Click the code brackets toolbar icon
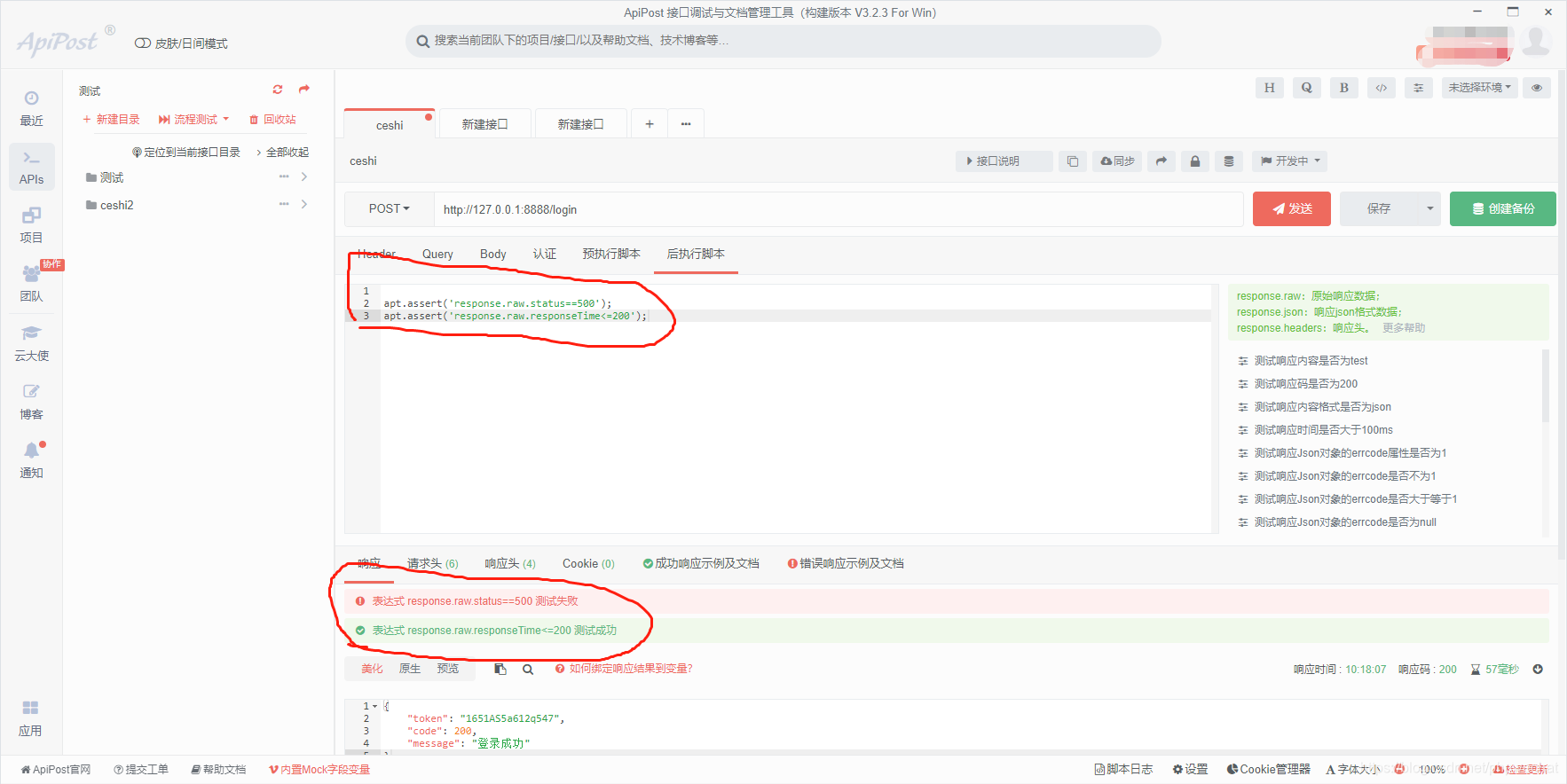Image resolution: width=1567 pixels, height=784 pixels. tap(1381, 88)
